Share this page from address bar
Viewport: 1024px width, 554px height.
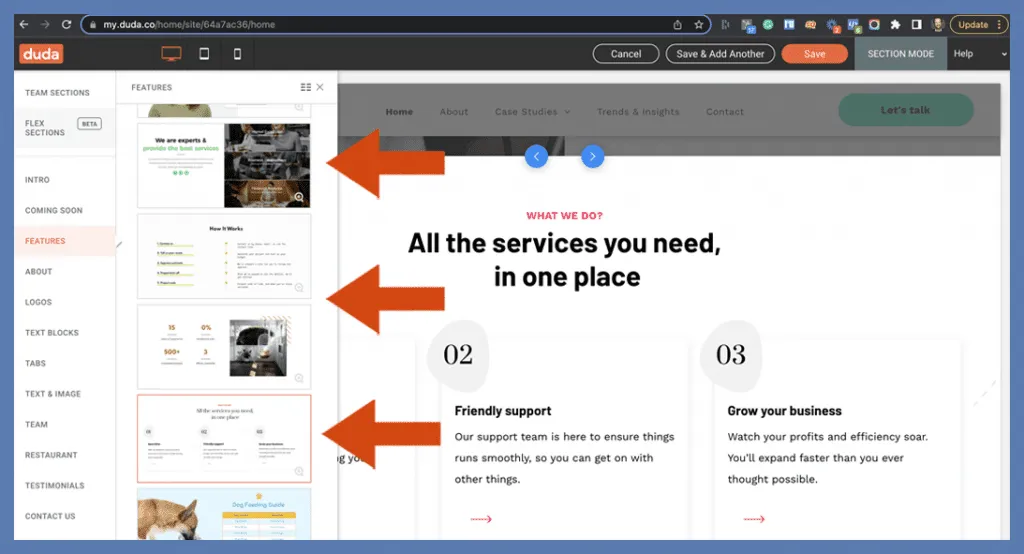pyautogui.click(x=677, y=25)
